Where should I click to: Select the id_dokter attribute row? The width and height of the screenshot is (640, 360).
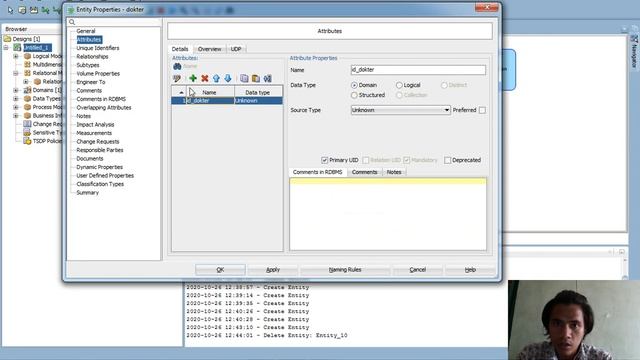click(227, 100)
